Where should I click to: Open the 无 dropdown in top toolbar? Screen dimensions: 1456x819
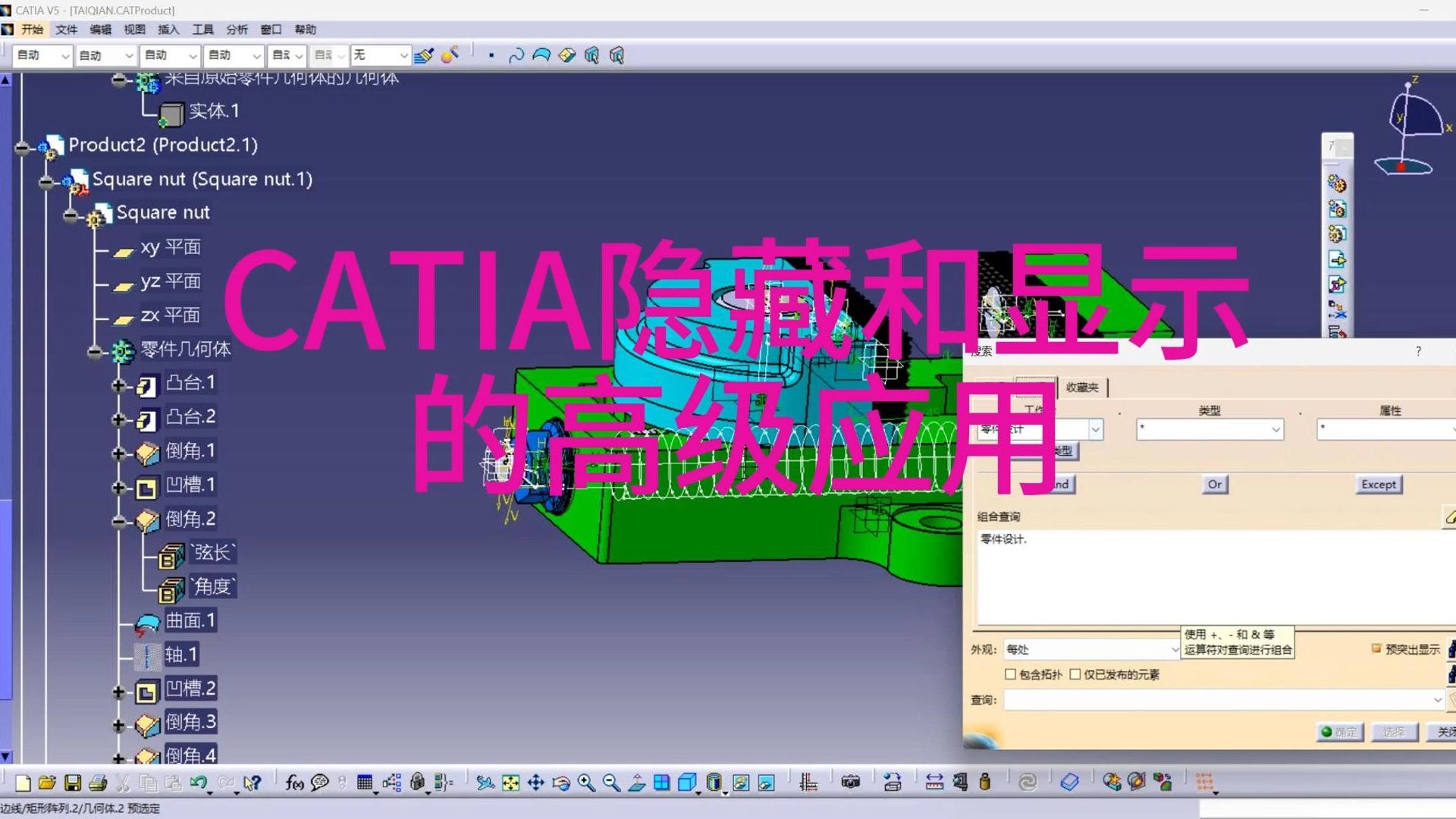coord(403,55)
